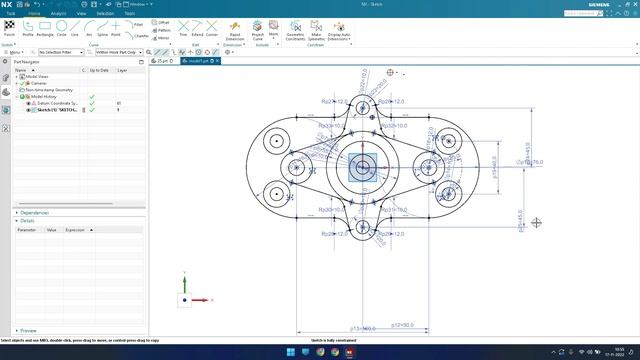This screenshot has width=640, height=360.
Task: Click the Chrome icon on the taskbar
Action: pos(335,352)
